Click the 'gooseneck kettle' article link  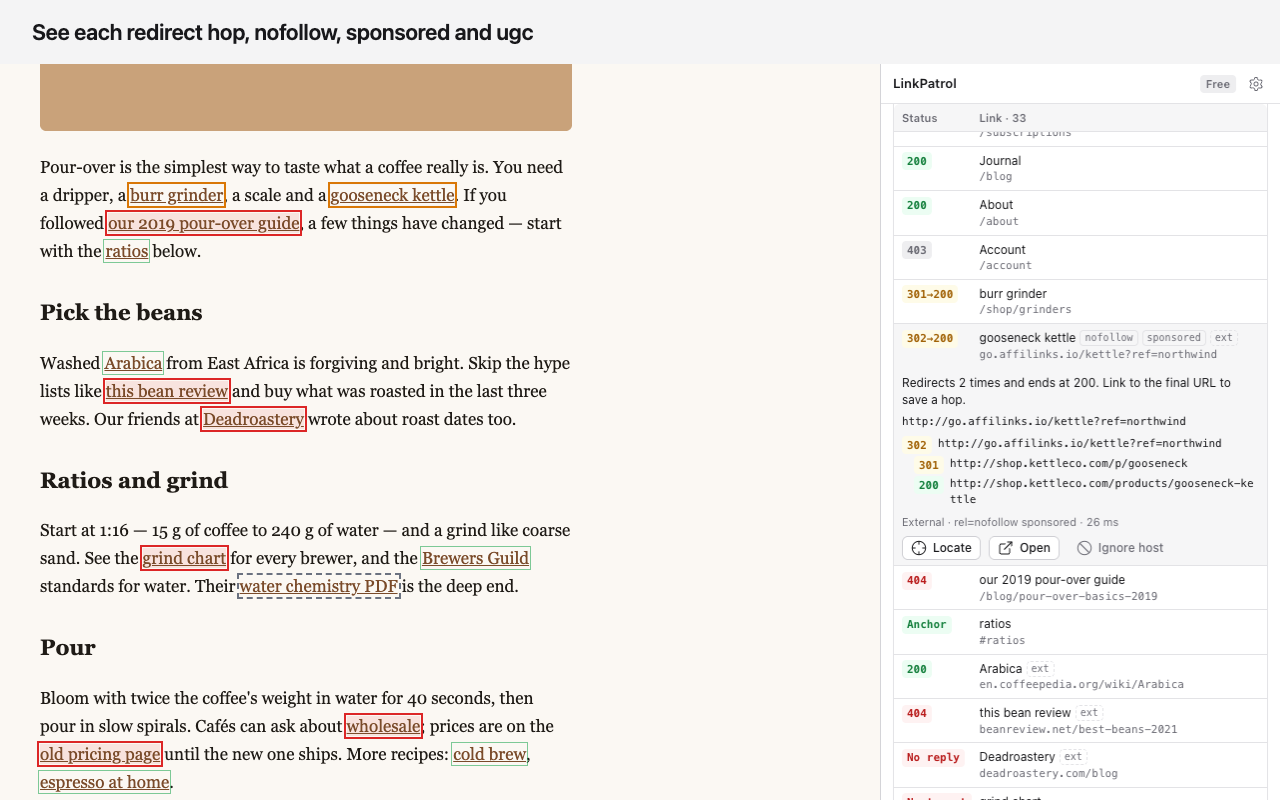392,195
